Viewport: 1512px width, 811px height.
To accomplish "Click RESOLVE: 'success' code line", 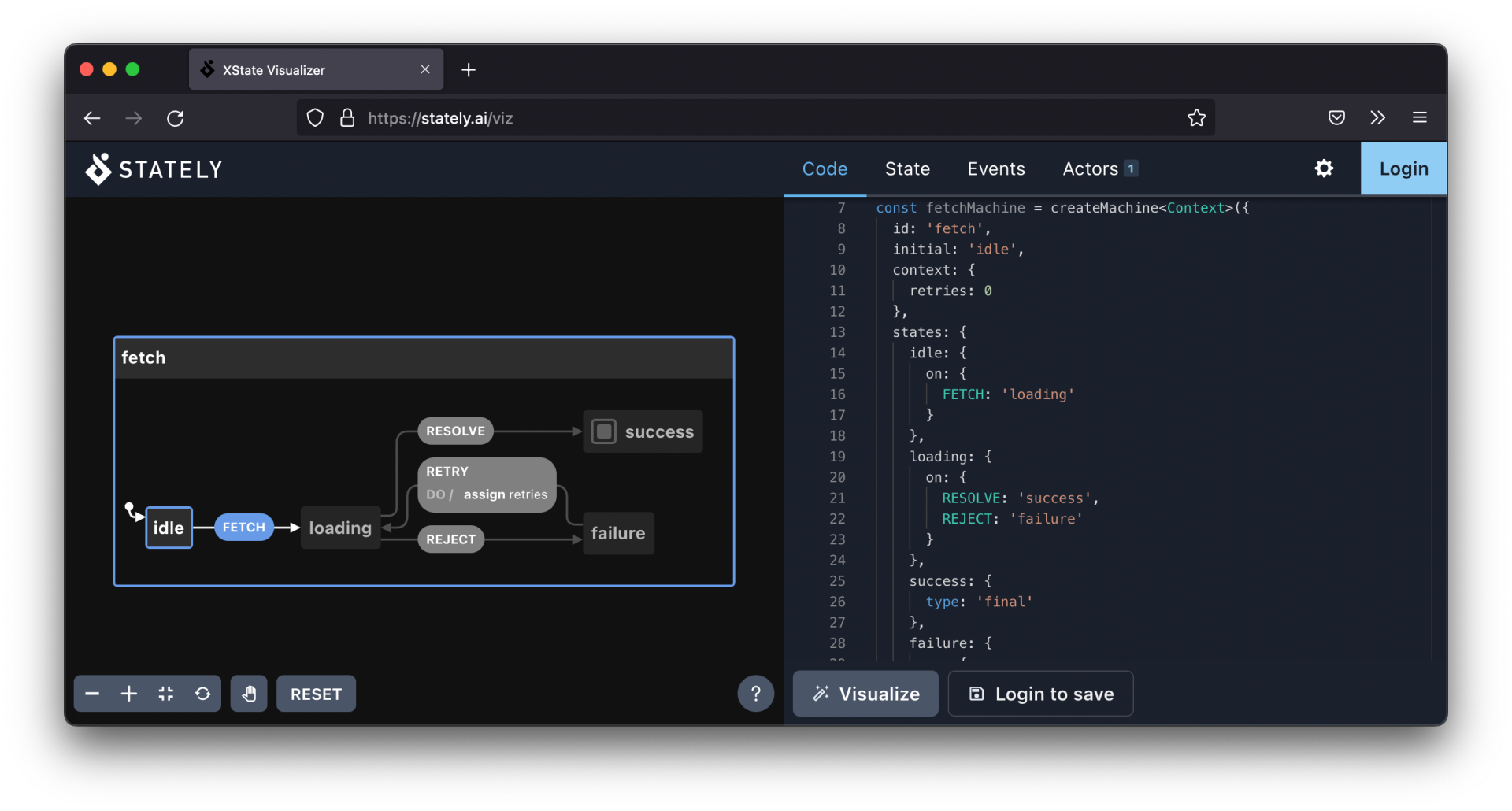I will [x=1020, y=498].
